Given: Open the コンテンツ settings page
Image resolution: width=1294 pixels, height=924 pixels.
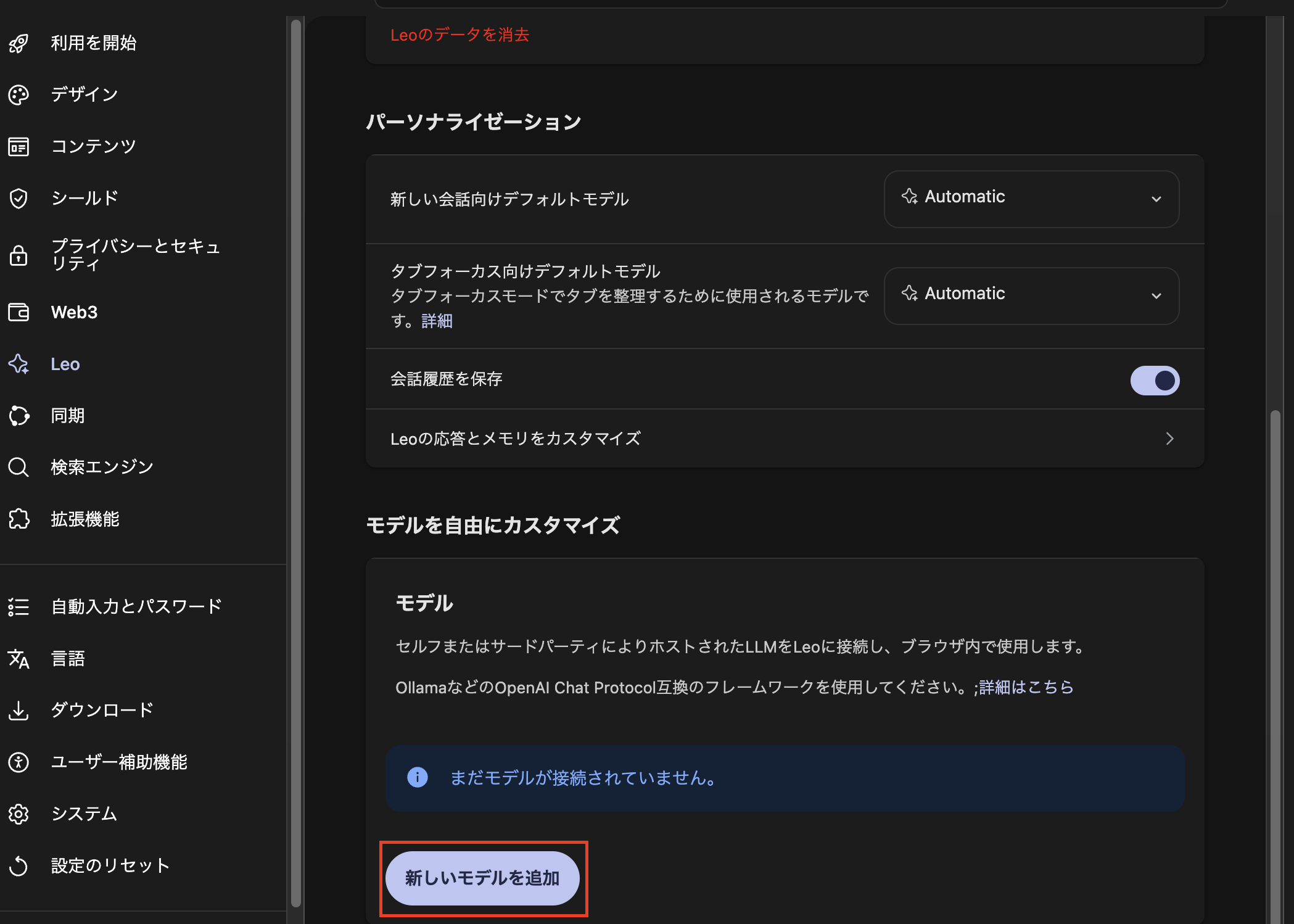Looking at the screenshot, I should (x=94, y=147).
